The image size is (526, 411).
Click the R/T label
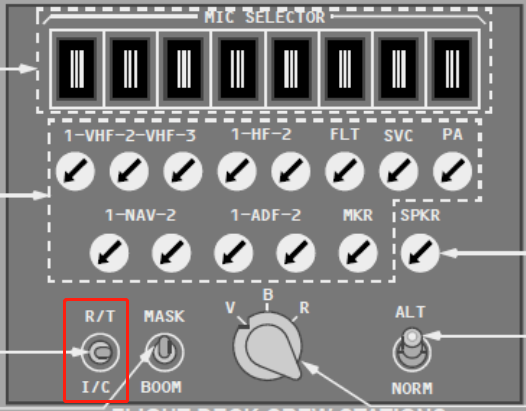click(x=100, y=316)
